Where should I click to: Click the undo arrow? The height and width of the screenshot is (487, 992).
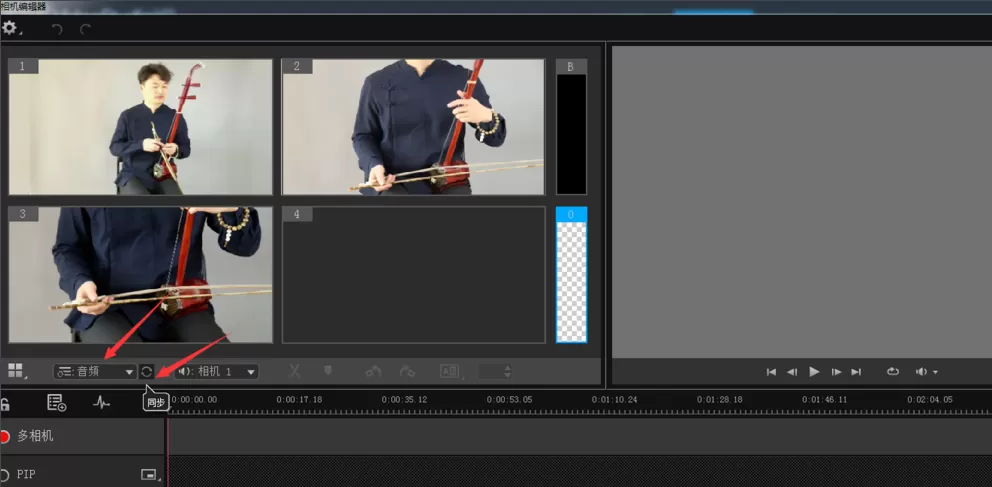point(57,29)
